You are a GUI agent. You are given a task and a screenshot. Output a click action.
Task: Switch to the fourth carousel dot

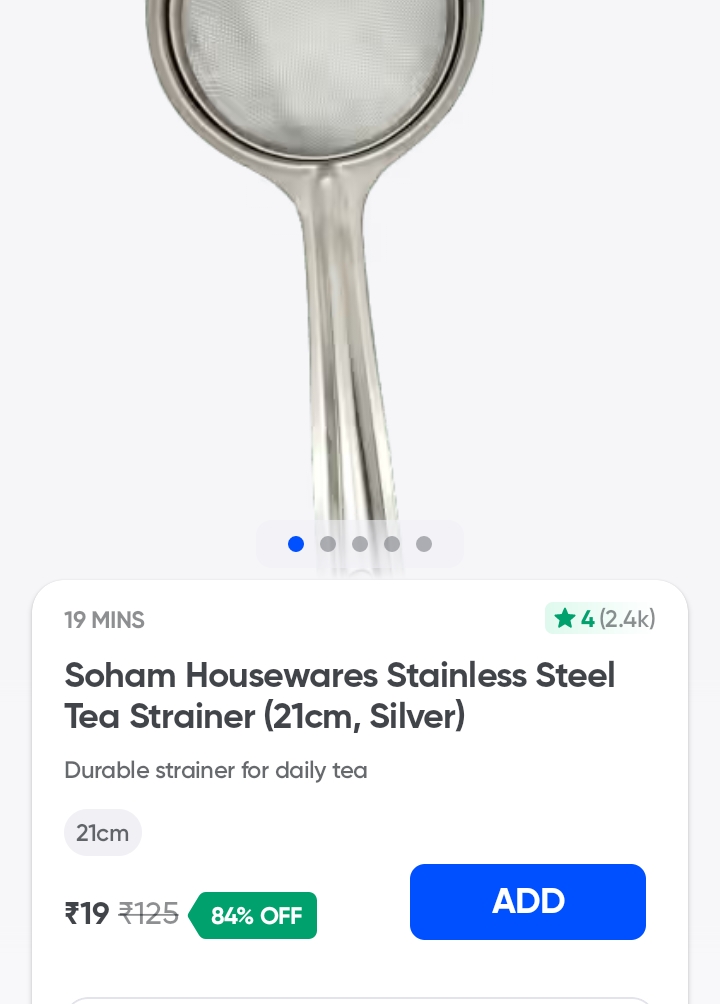(x=392, y=544)
